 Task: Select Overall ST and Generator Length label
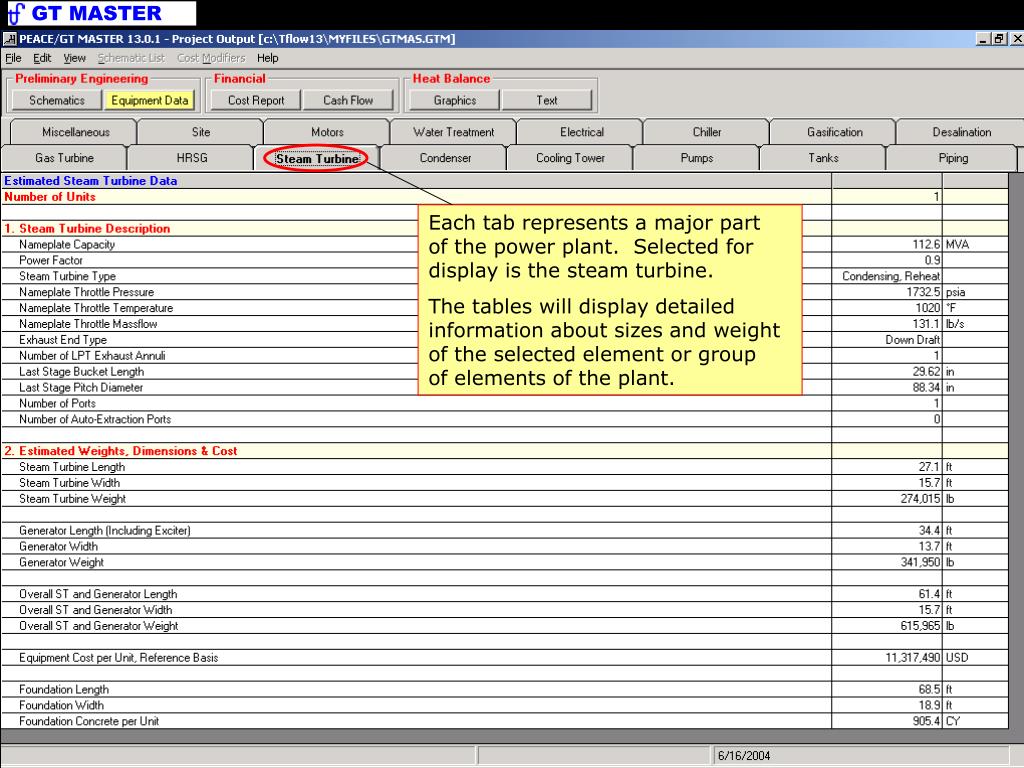pyautogui.click(x=98, y=594)
